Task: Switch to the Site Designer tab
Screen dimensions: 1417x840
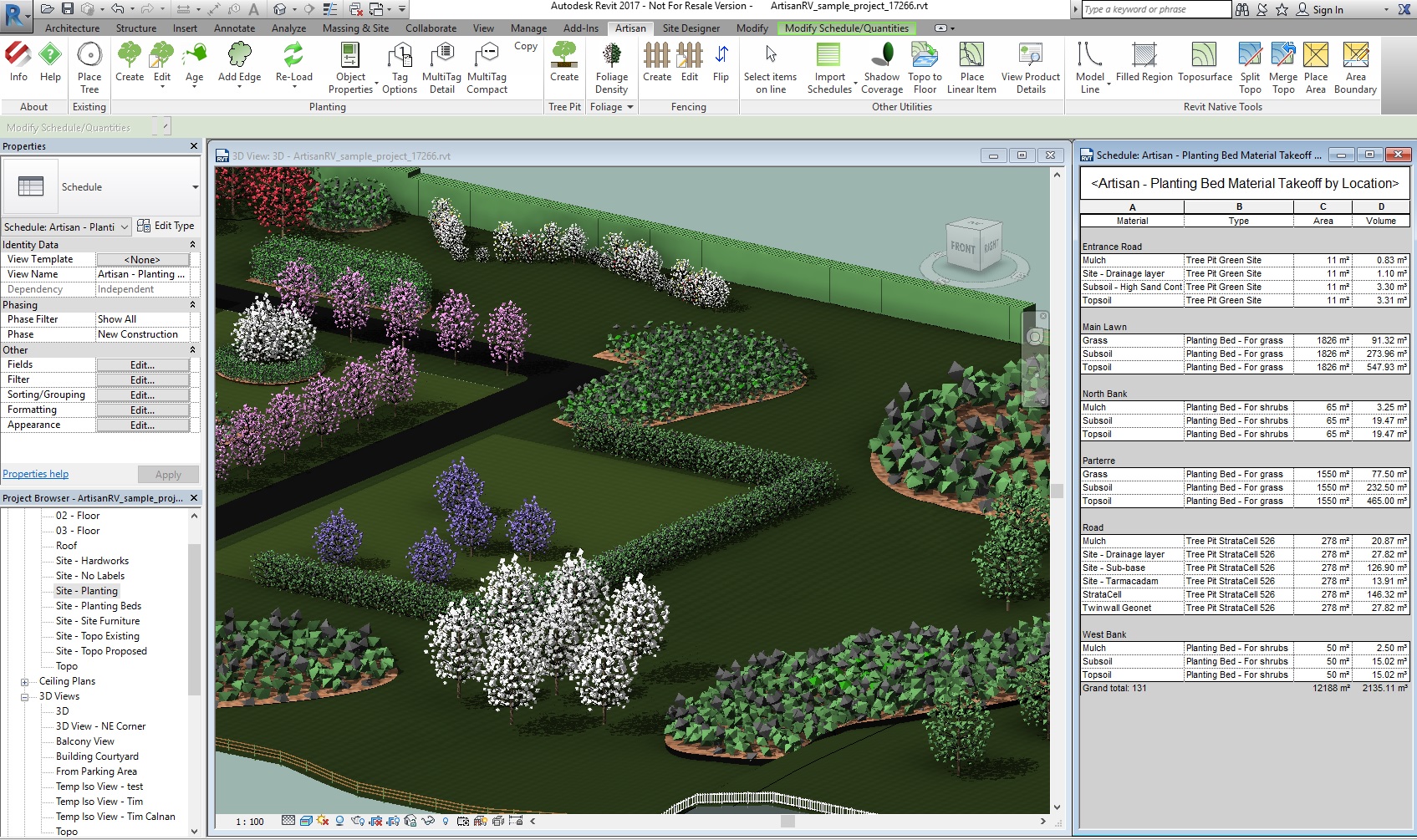Action: click(x=691, y=28)
